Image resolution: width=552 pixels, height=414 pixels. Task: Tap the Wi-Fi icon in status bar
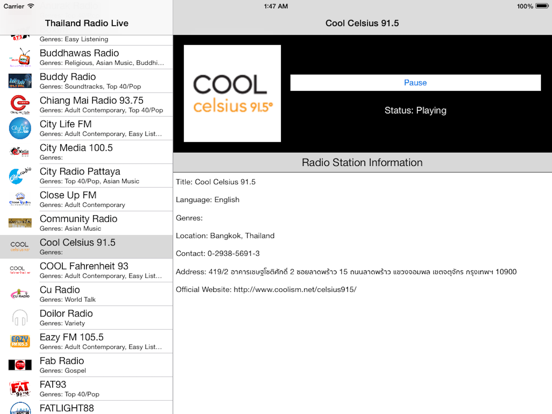[30, 6]
